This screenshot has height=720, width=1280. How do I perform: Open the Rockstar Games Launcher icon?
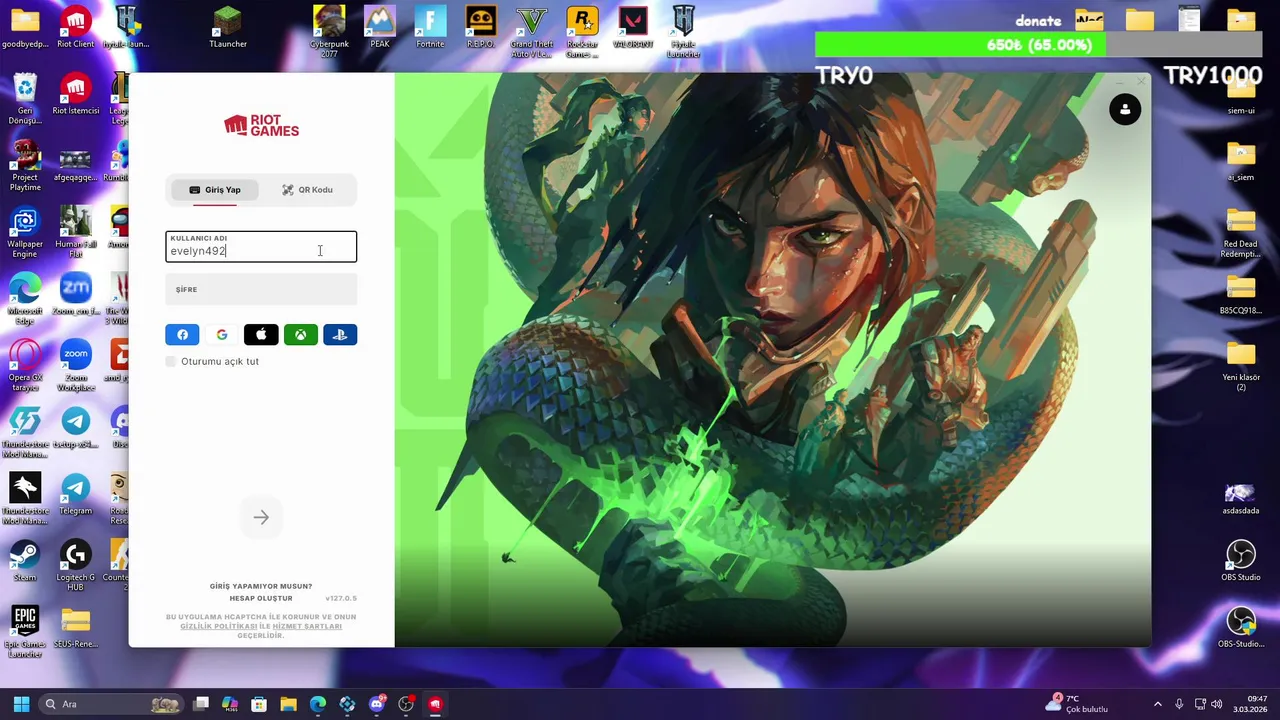pos(582,30)
